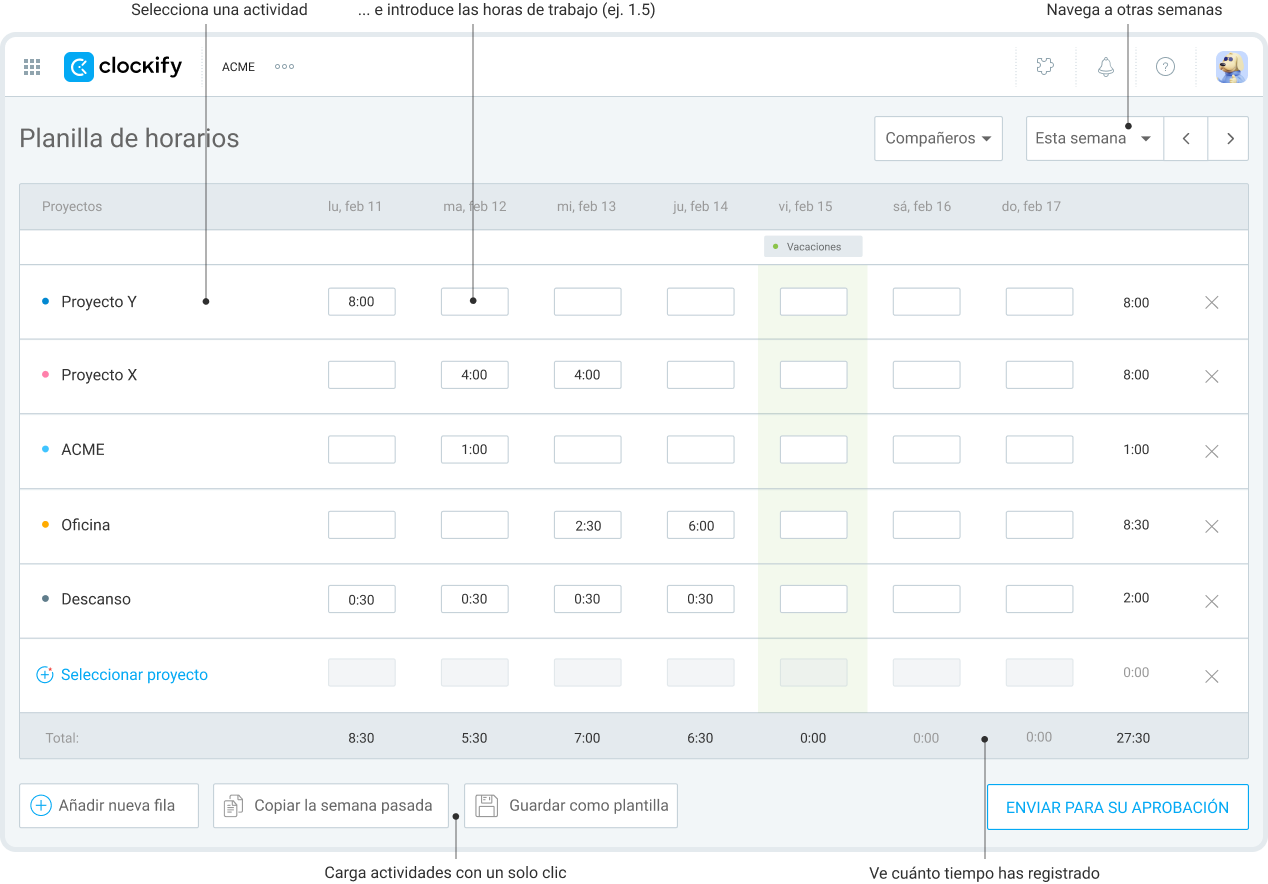Click Proyecto X Wednesday 4:00 field
Image resolution: width=1268 pixels, height=884 pixels.
click(587, 375)
